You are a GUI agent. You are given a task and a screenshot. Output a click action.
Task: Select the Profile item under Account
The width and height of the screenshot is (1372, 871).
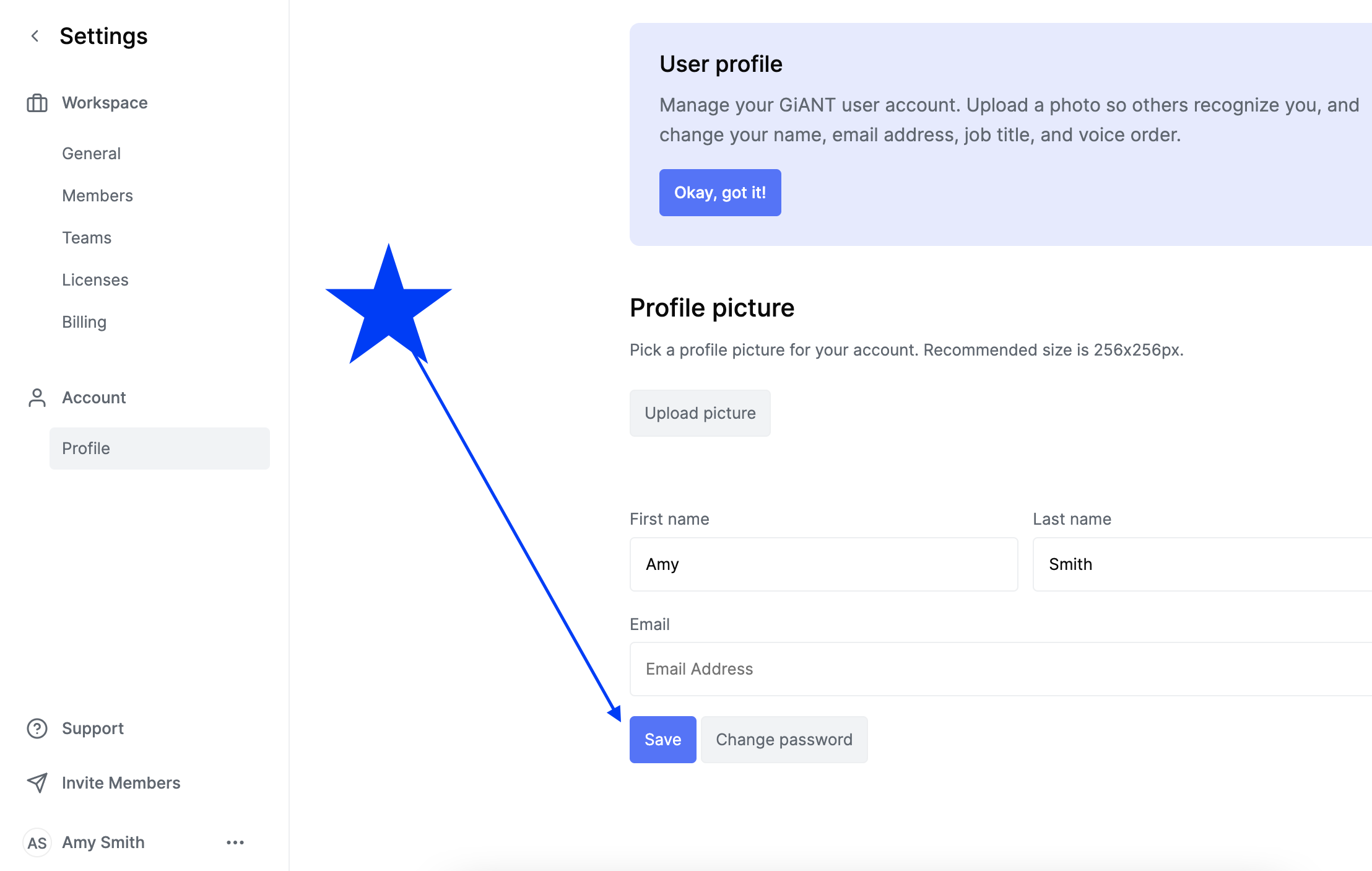coord(160,449)
